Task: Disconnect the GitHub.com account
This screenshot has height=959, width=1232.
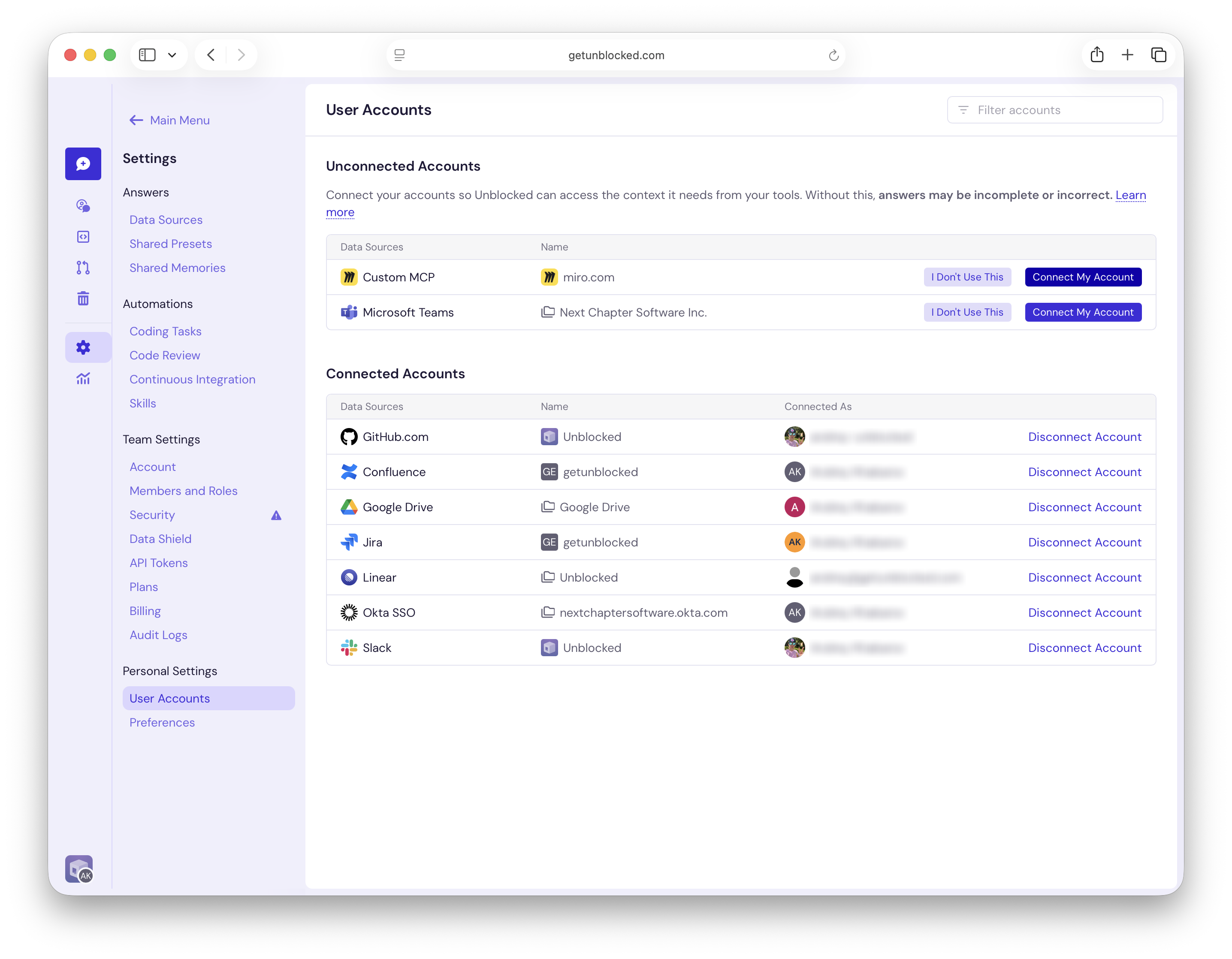Action: 1084,437
